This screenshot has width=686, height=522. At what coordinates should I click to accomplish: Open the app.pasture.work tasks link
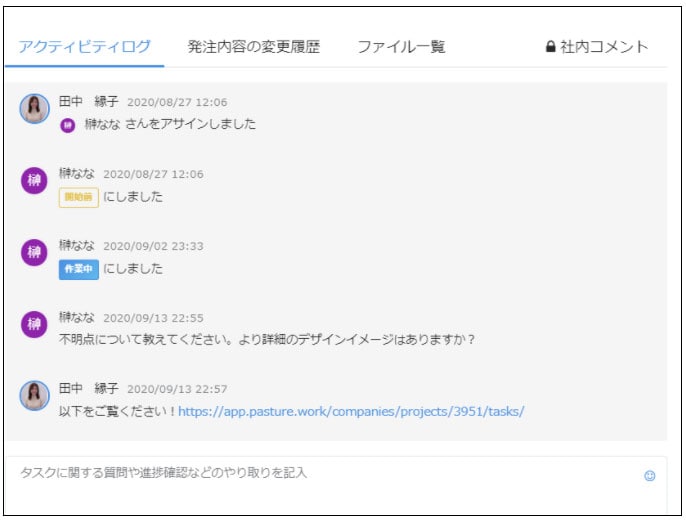tap(351, 411)
